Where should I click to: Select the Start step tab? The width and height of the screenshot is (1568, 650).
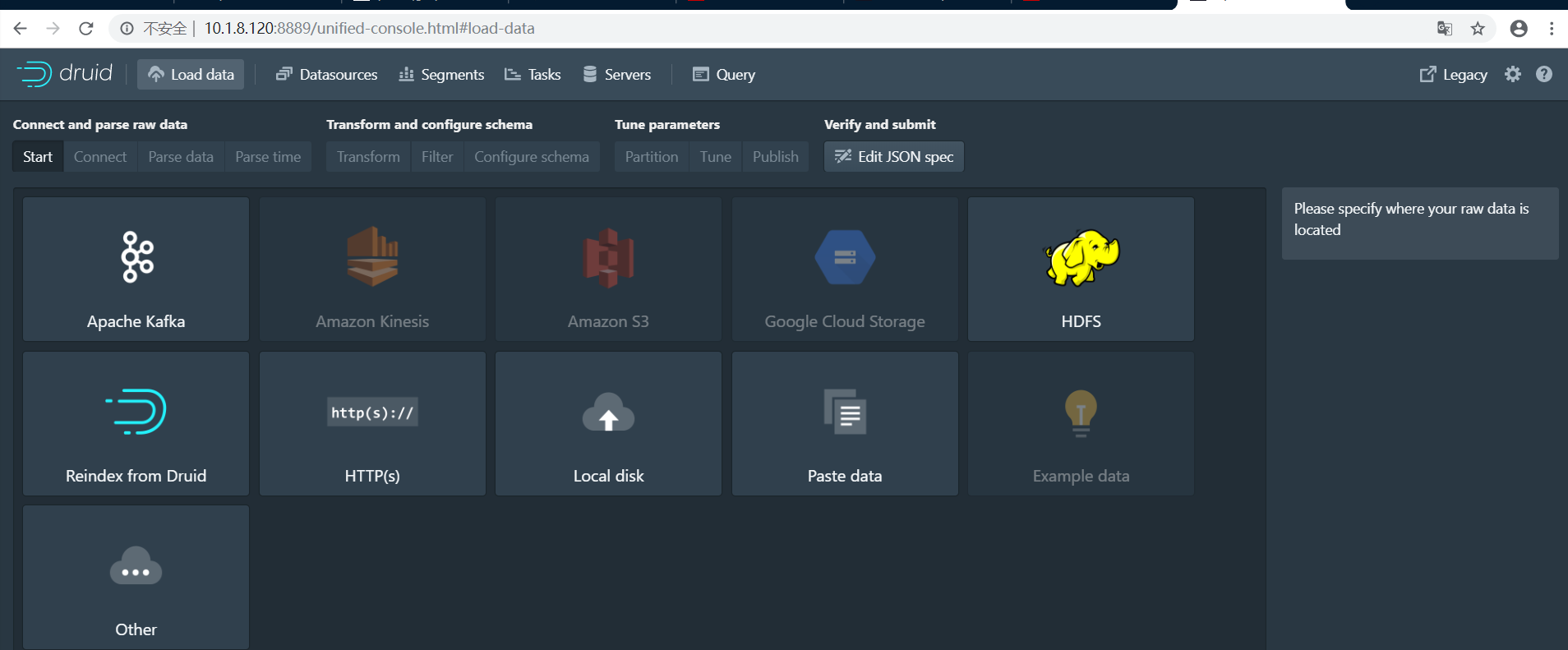pos(38,156)
